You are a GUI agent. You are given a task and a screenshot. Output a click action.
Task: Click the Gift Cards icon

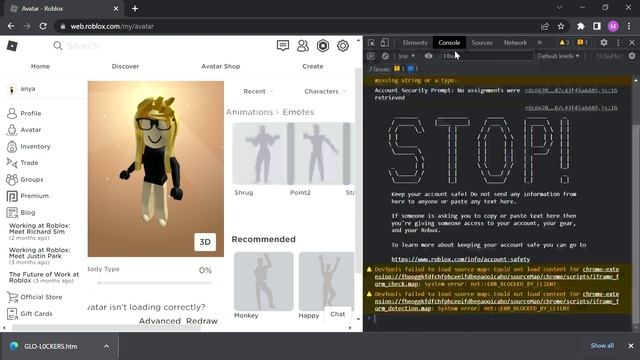coord(12,313)
